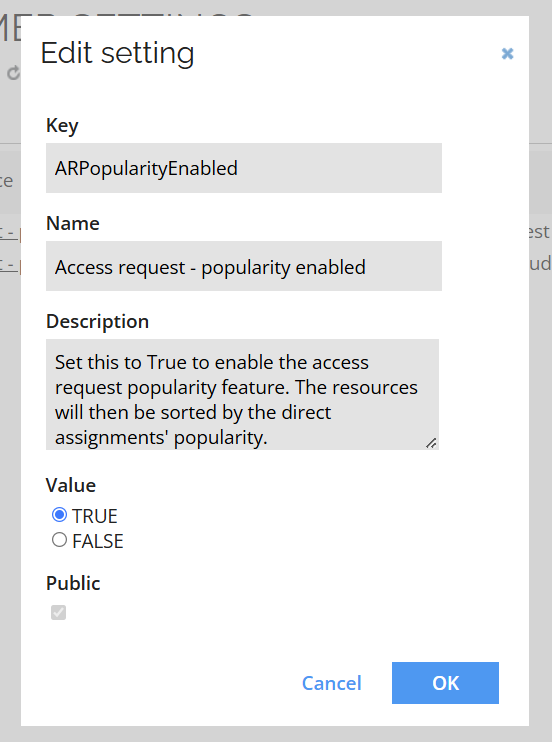Click the Name field label
This screenshot has width=552, height=742.
click(x=73, y=223)
